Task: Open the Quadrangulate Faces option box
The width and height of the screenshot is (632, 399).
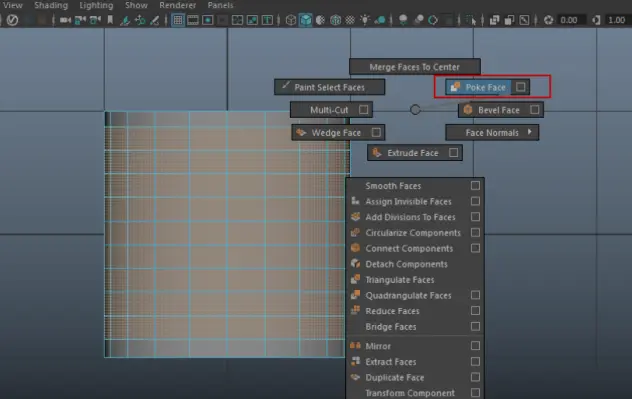Action: coord(475,295)
